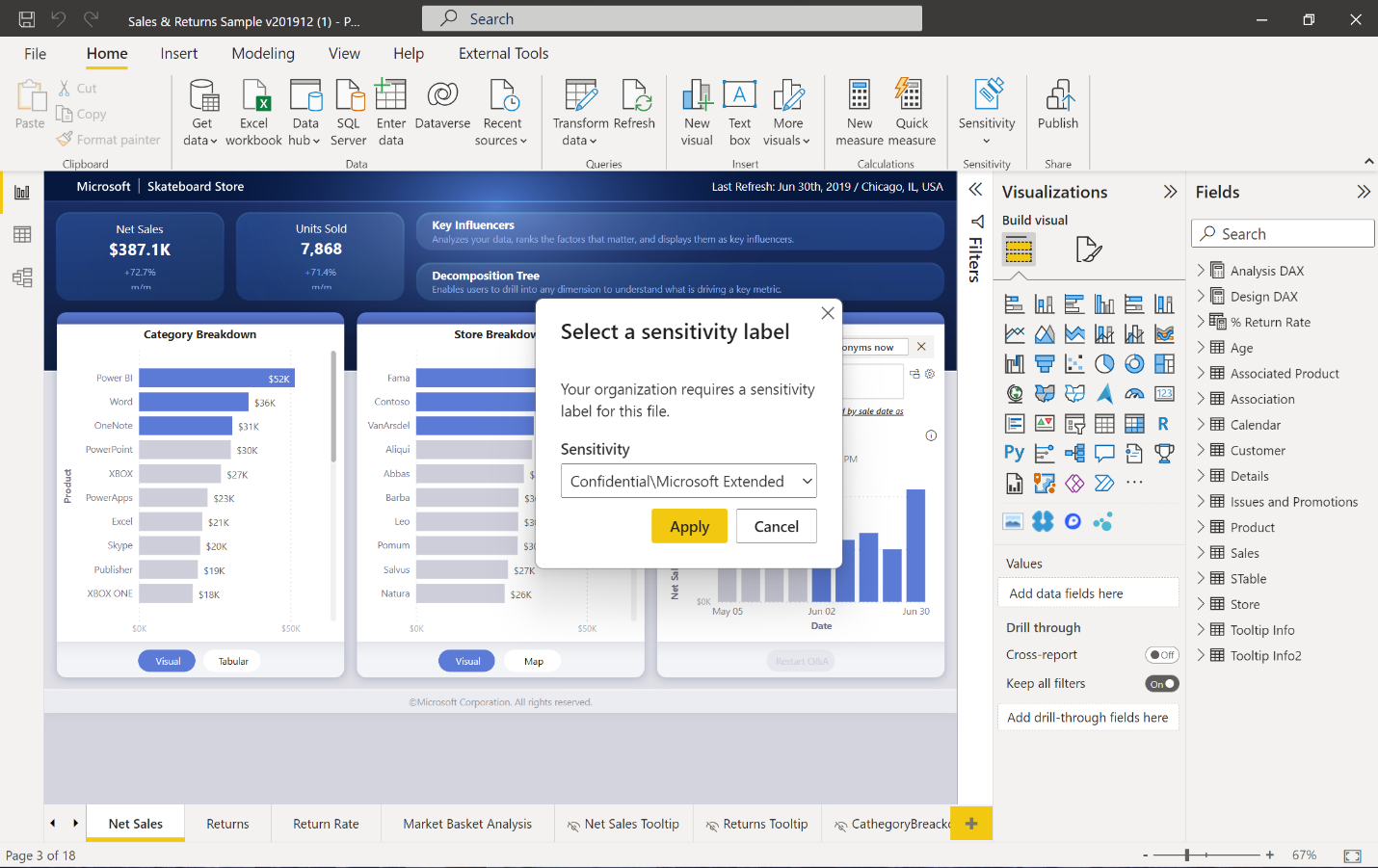Click the Get data icon
Viewport: 1378px width, 868px height.
coord(201,96)
